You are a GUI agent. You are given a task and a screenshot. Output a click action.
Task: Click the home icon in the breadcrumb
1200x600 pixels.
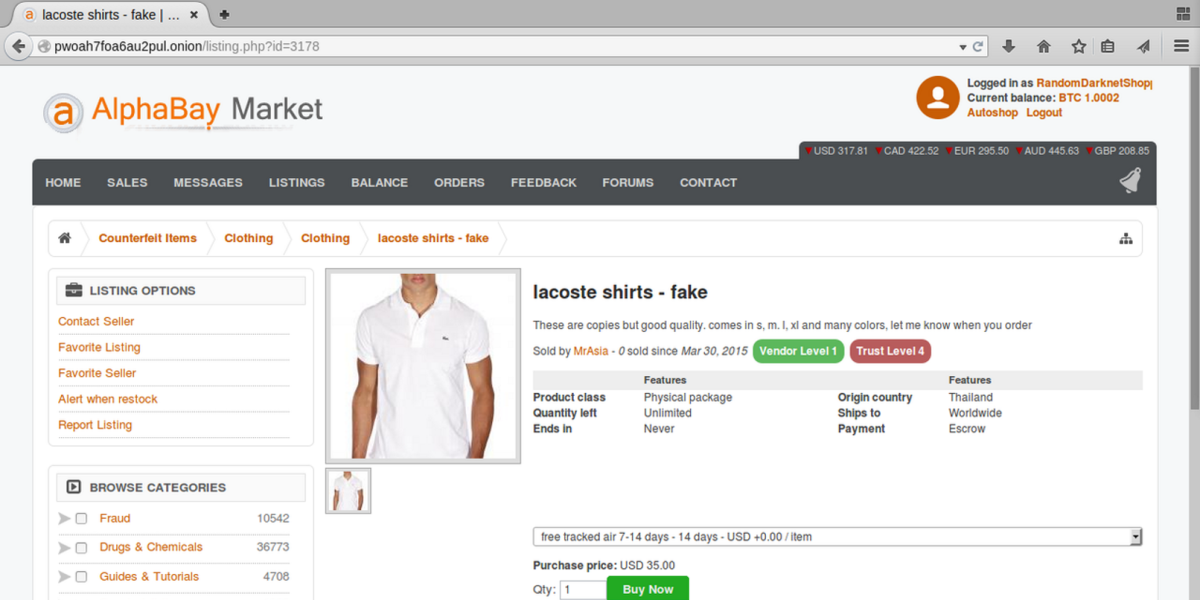click(x=65, y=238)
